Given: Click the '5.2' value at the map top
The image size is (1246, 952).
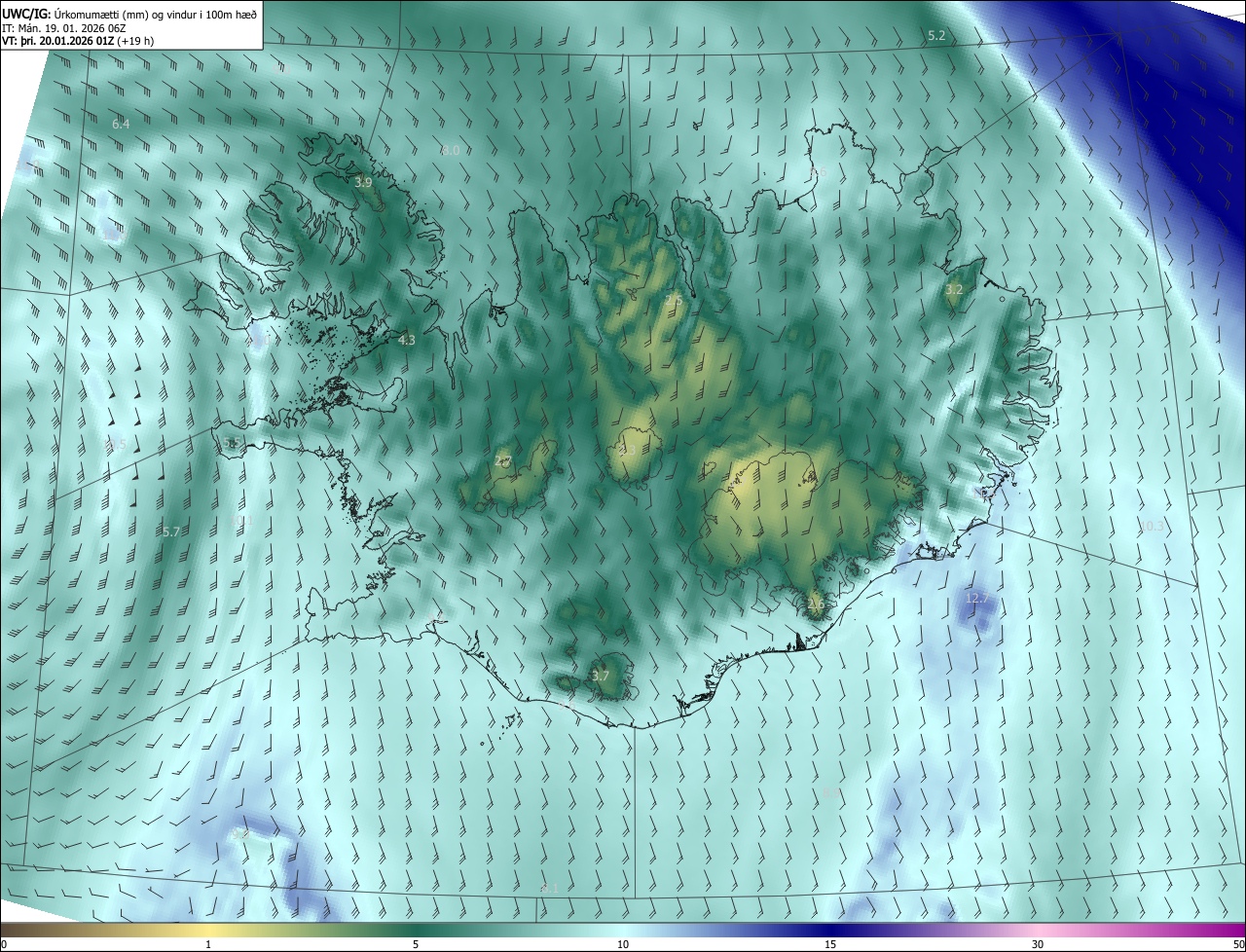Looking at the screenshot, I should 936,35.
